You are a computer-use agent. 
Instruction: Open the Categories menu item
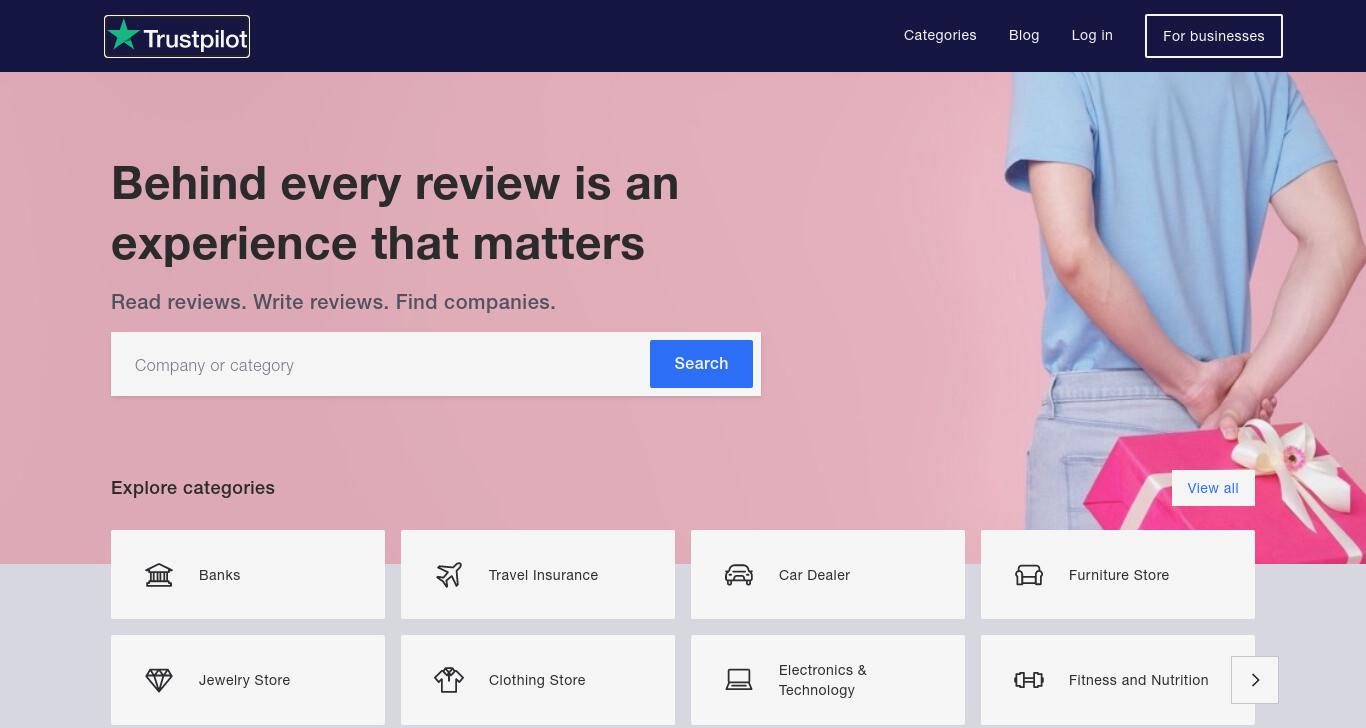click(940, 35)
